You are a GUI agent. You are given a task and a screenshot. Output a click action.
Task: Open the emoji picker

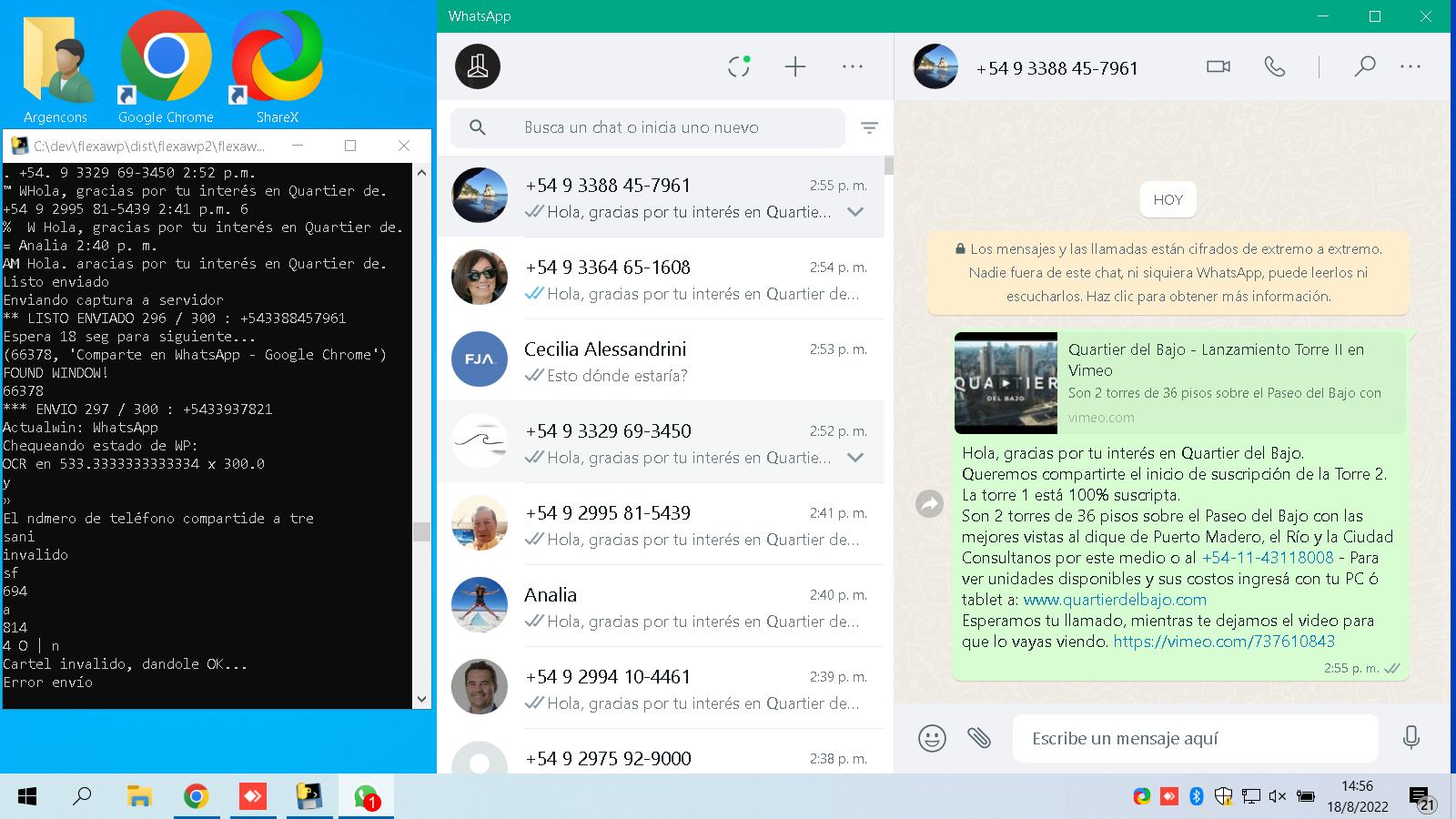pos(932,738)
